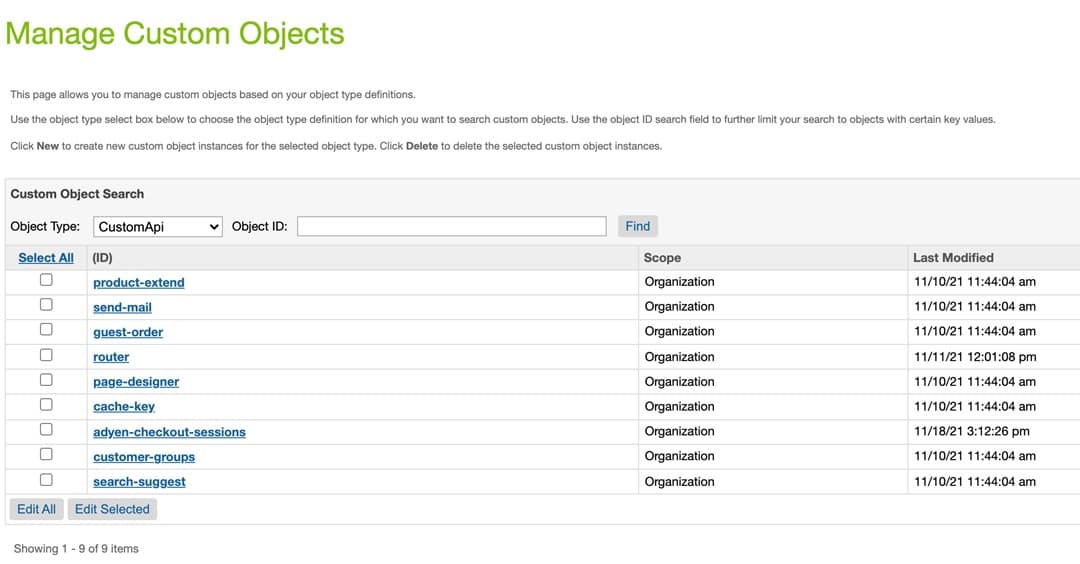Open the customer-groups object
Viewport: 1080px width, 564px height.
[144, 457]
